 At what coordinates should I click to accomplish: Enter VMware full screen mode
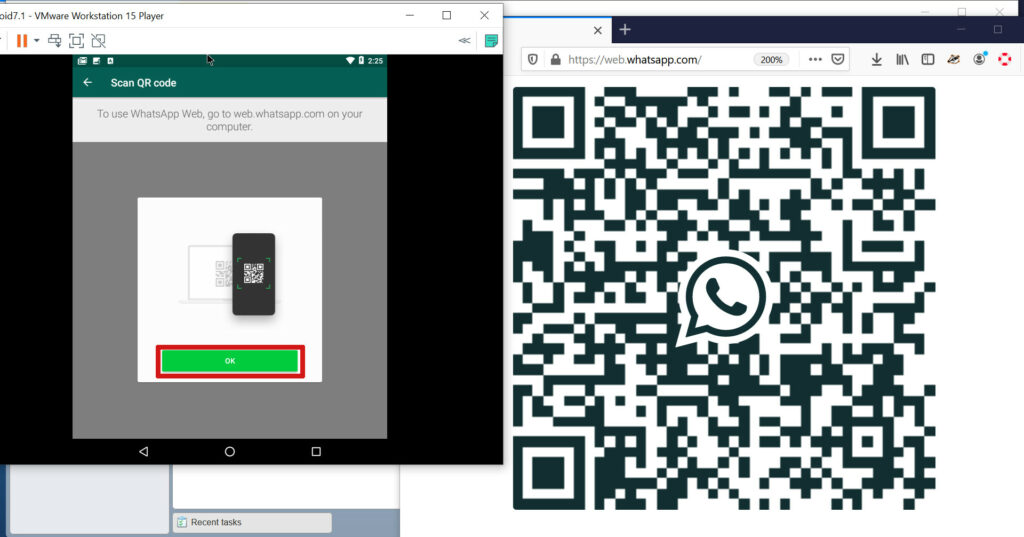pyautogui.click(x=76, y=41)
